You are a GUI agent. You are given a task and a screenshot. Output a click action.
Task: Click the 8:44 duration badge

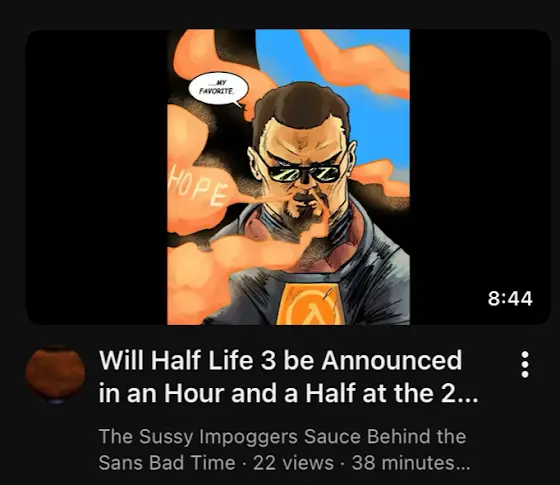(x=510, y=299)
